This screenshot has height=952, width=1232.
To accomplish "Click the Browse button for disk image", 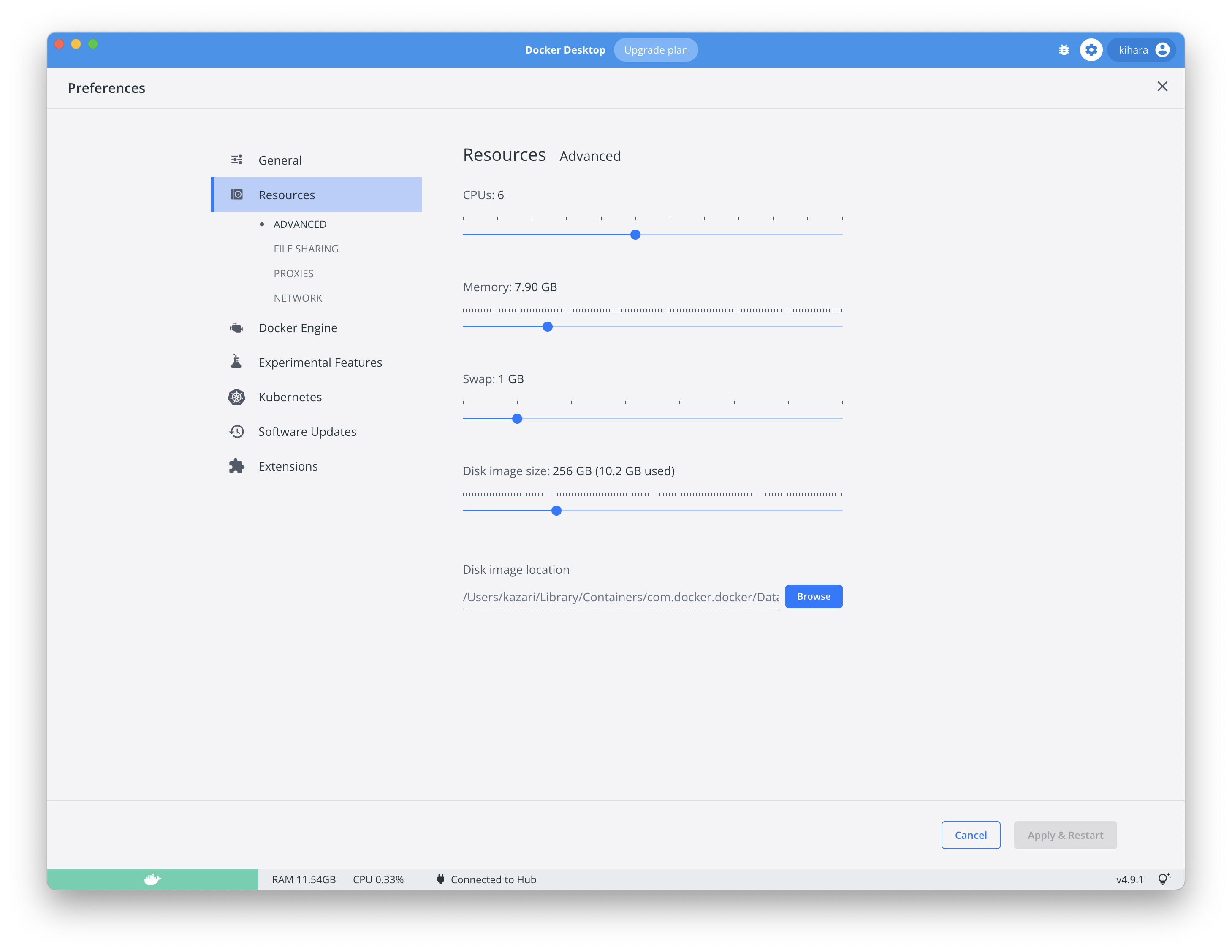I will point(813,596).
